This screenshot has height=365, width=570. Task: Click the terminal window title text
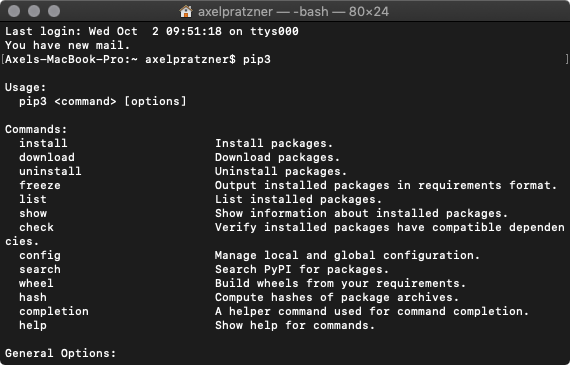click(x=293, y=12)
